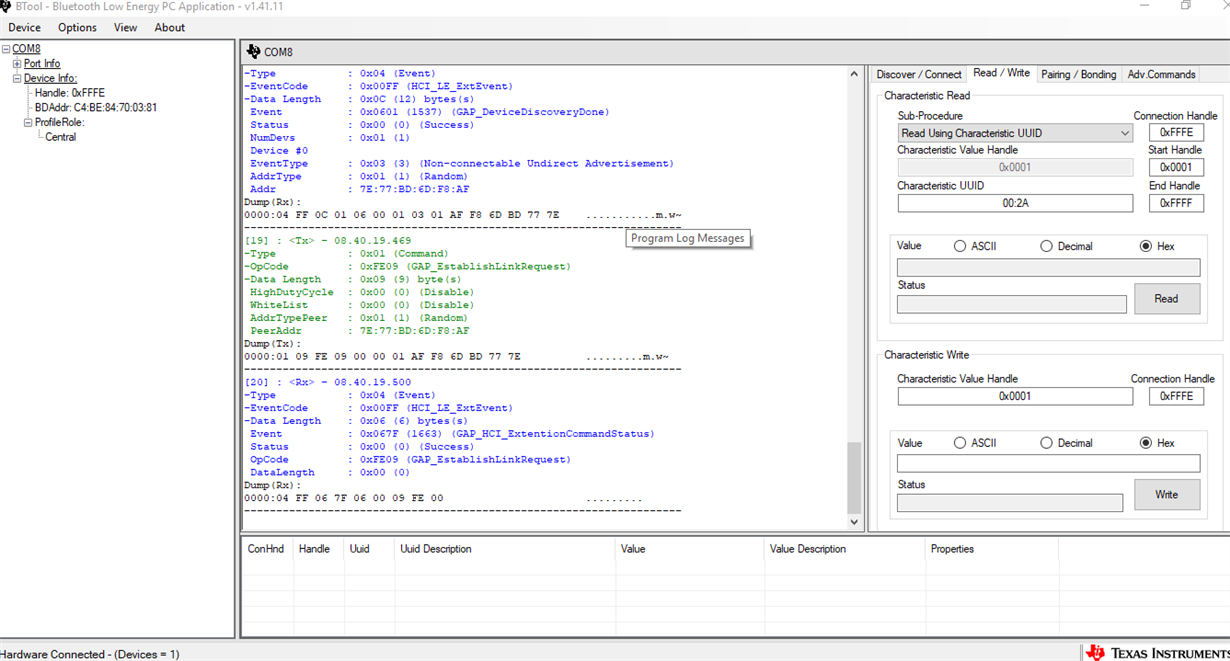The height and width of the screenshot is (661, 1230).
Task: Click the Write Connection Handle field
Action: pos(1175,396)
